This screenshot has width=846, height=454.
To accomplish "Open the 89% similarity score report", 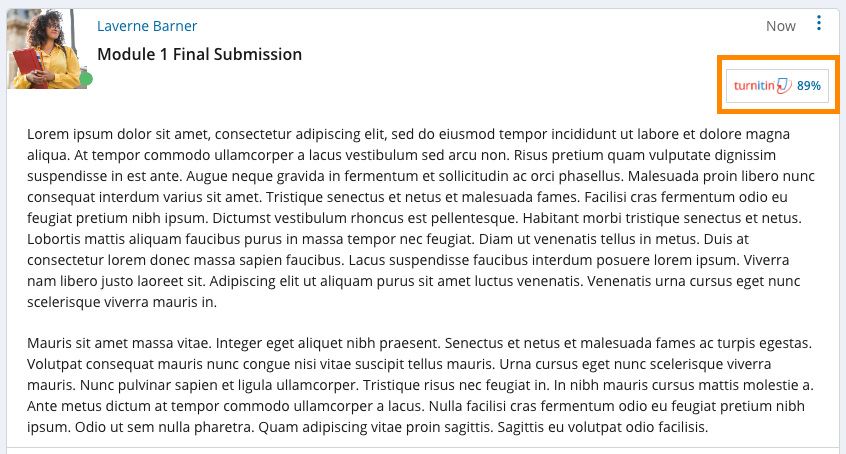I will click(809, 86).
